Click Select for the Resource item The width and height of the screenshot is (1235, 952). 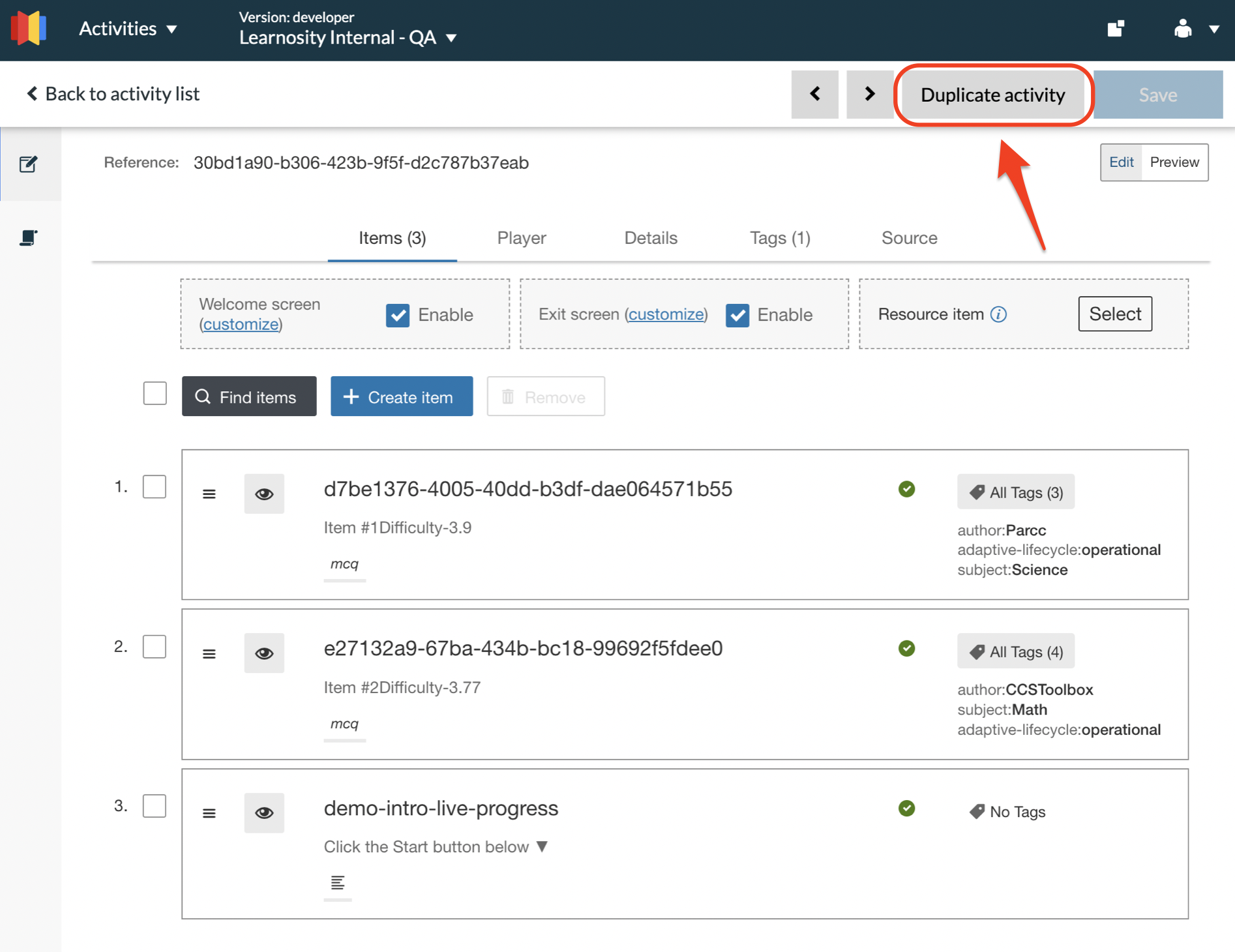[x=1115, y=314]
